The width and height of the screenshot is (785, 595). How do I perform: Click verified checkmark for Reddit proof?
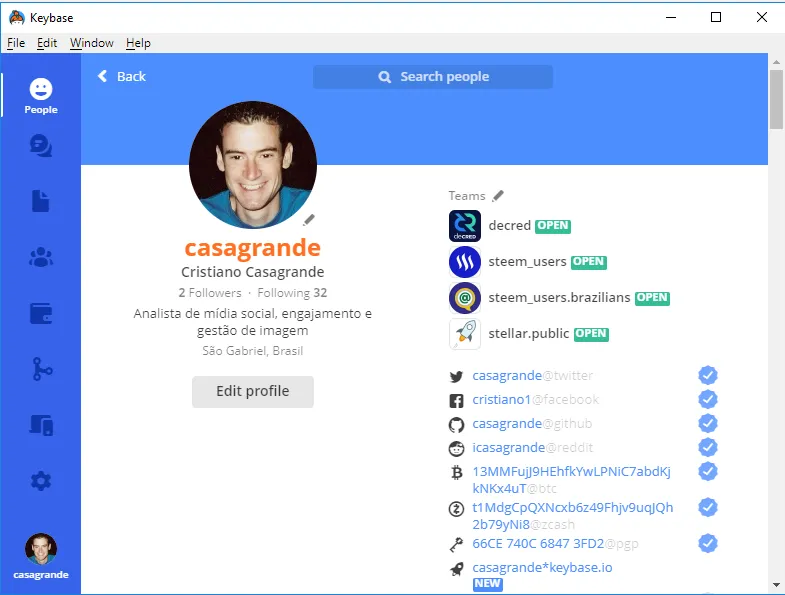tap(708, 447)
